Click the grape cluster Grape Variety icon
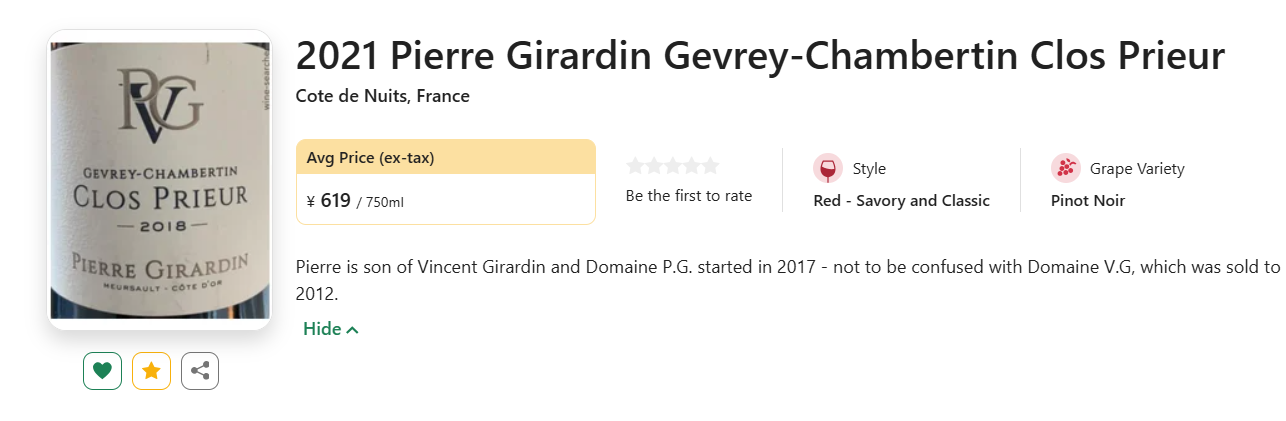This screenshot has width=1286, height=421. click(x=1066, y=168)
